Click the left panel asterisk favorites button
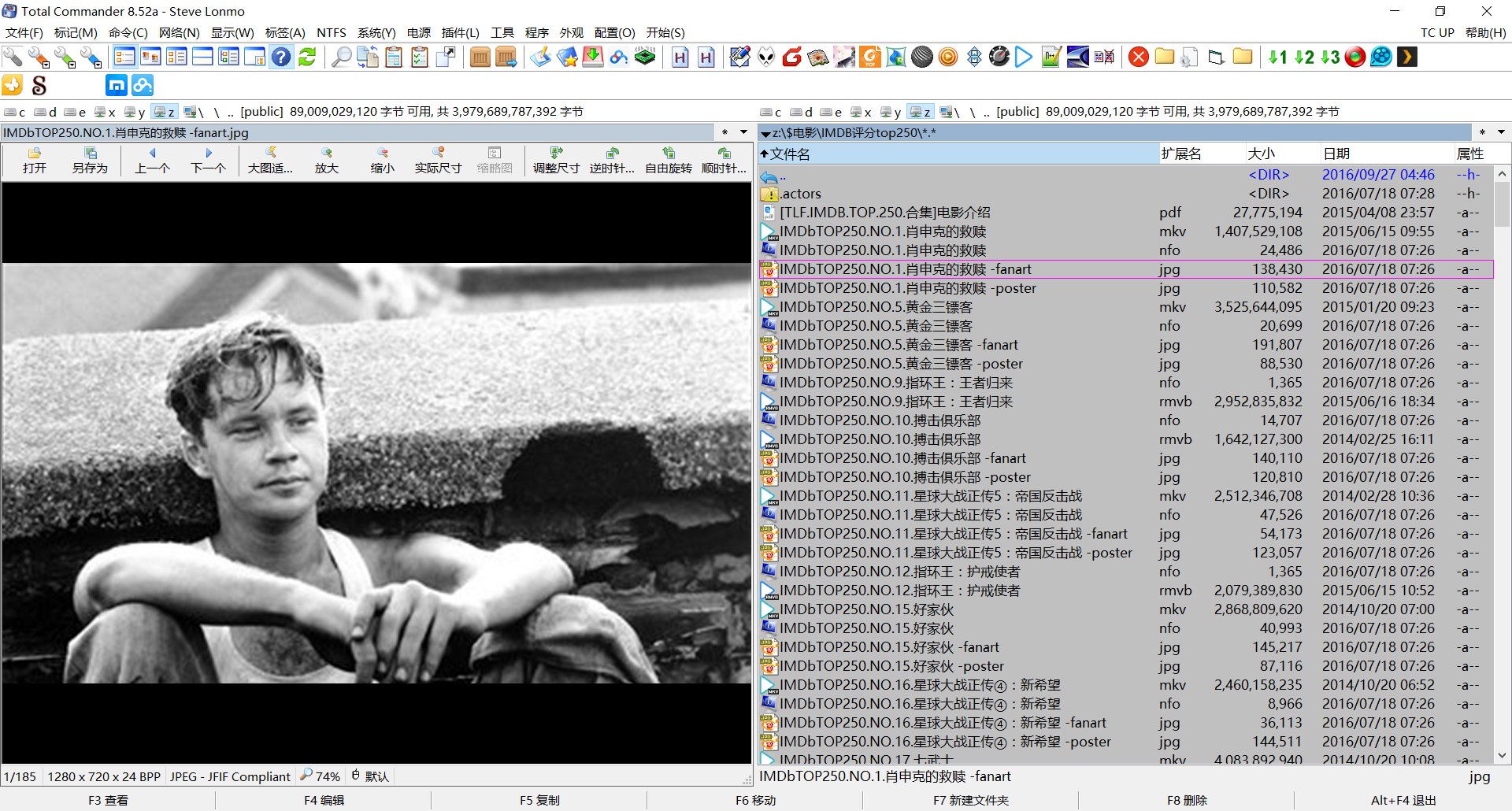The height and width of the screenshot is (811, 1512). tap(724, 132)
